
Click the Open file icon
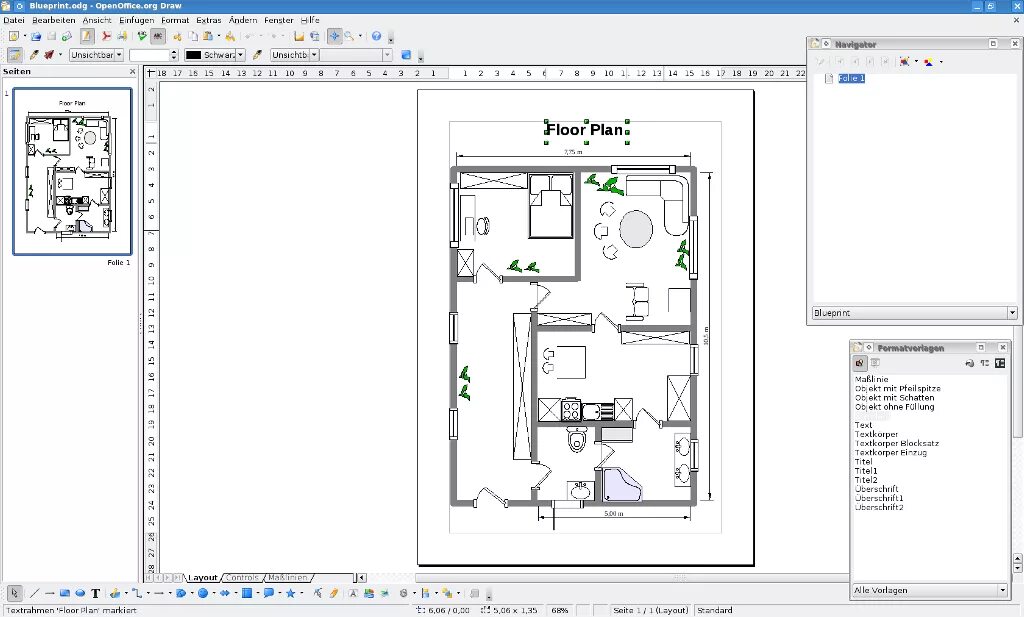click(x=36, y=37)
